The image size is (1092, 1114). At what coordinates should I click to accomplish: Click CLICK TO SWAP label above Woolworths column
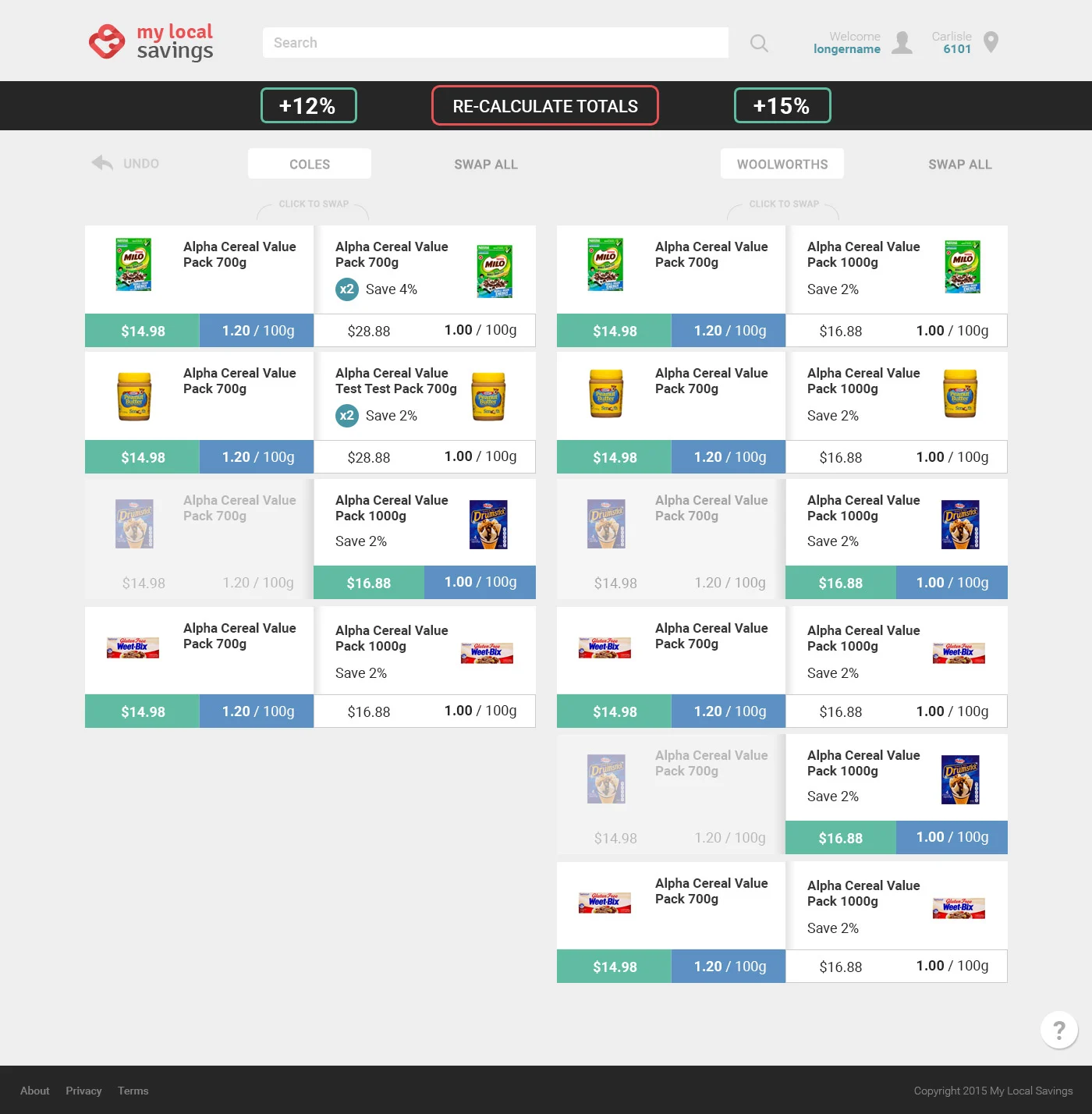point(784,204)
